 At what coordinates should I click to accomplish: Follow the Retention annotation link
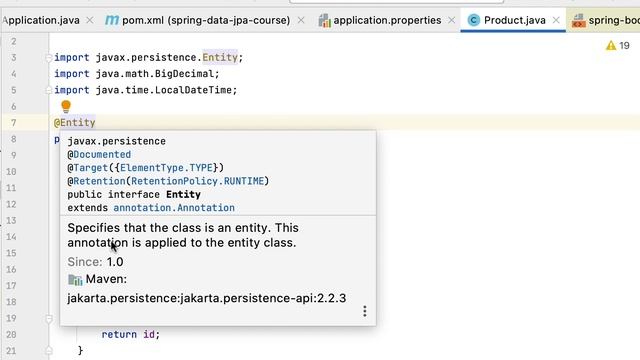tap(99, 181)
